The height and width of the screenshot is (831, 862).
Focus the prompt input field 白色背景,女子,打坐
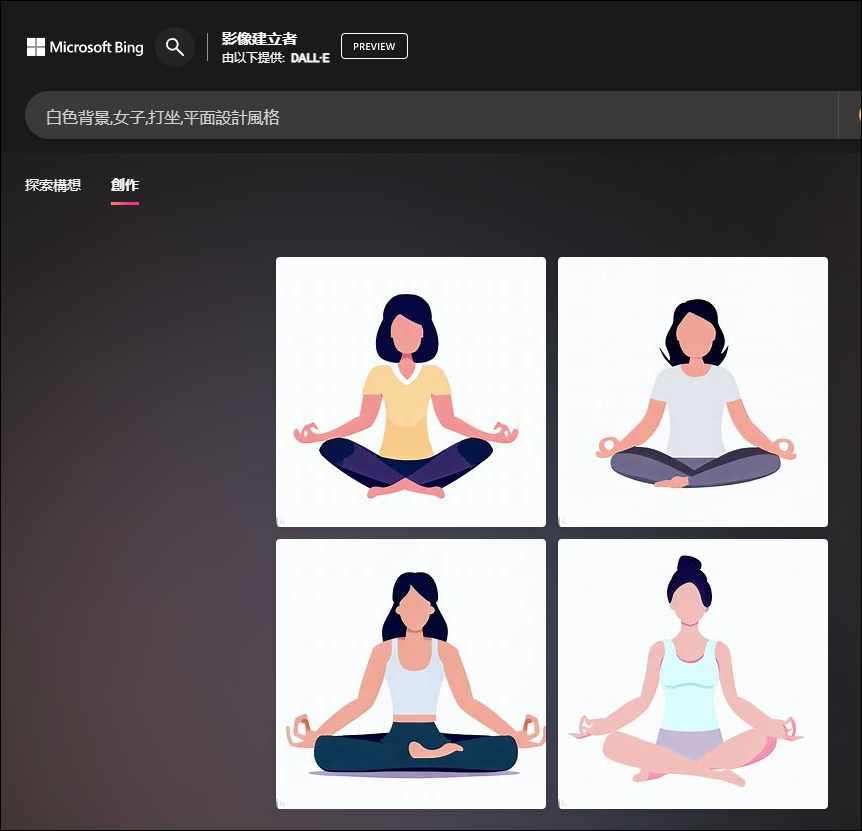432,116
